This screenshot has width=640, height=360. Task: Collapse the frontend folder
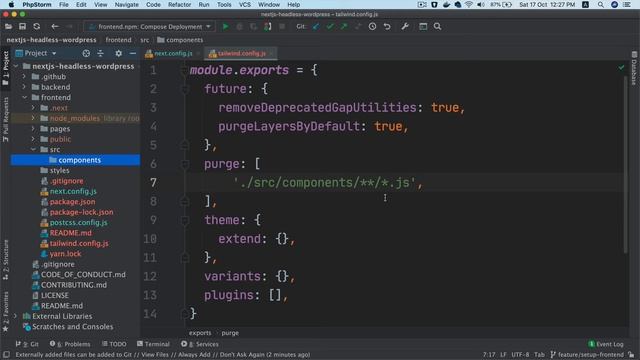click(x=24, y=97)
